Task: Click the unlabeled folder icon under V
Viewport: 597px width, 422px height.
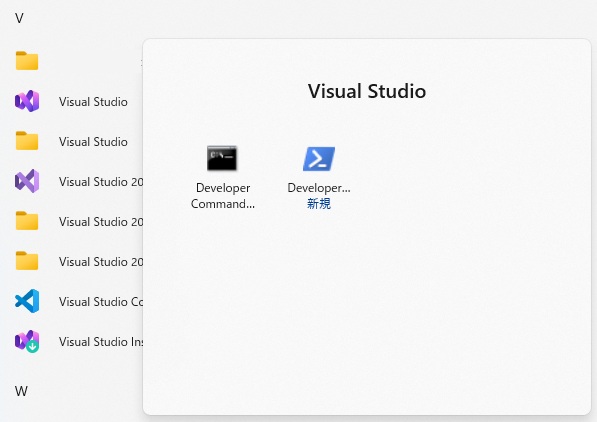Action: (27, 61)
